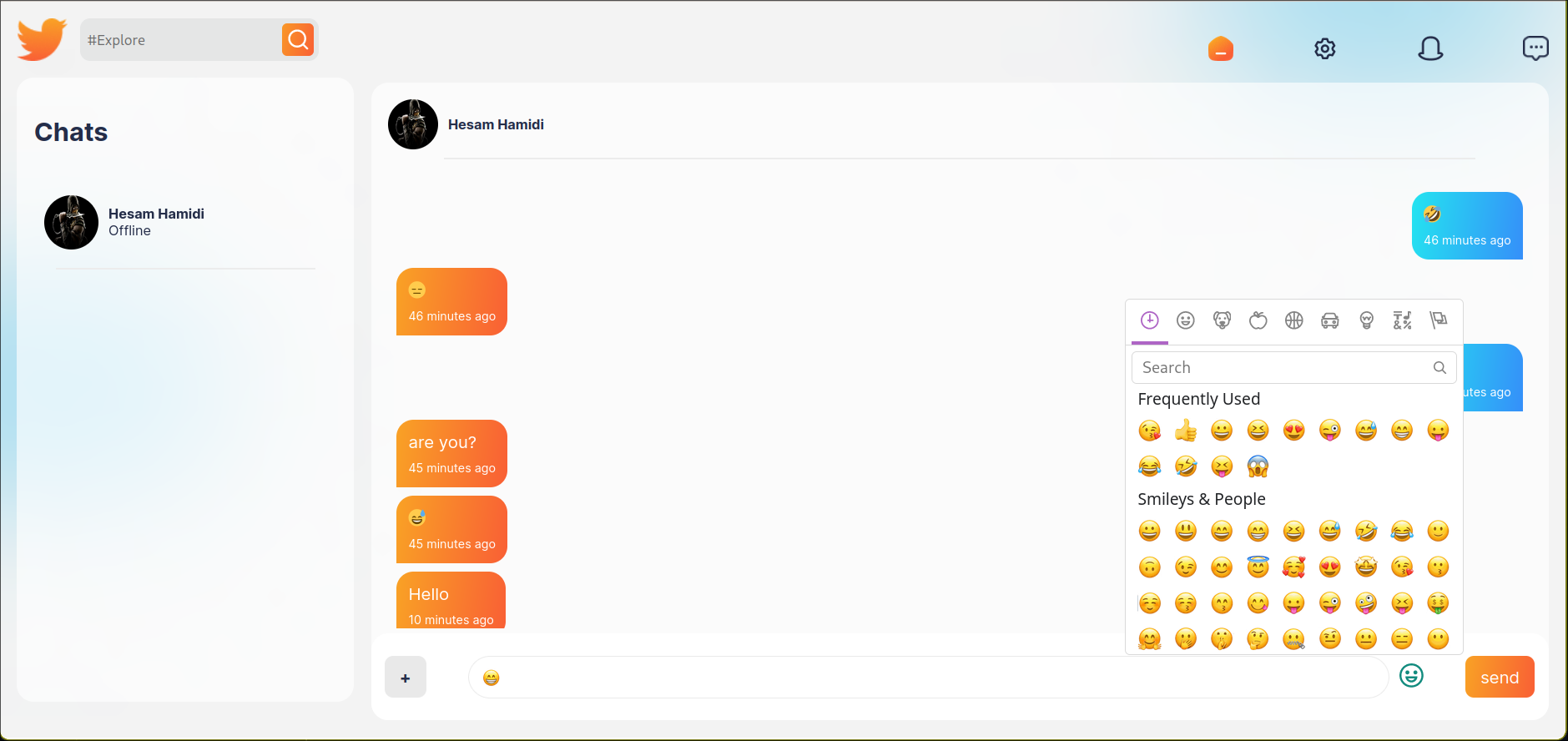Select the Frequently Used clock tab

tap(1150, 320)
